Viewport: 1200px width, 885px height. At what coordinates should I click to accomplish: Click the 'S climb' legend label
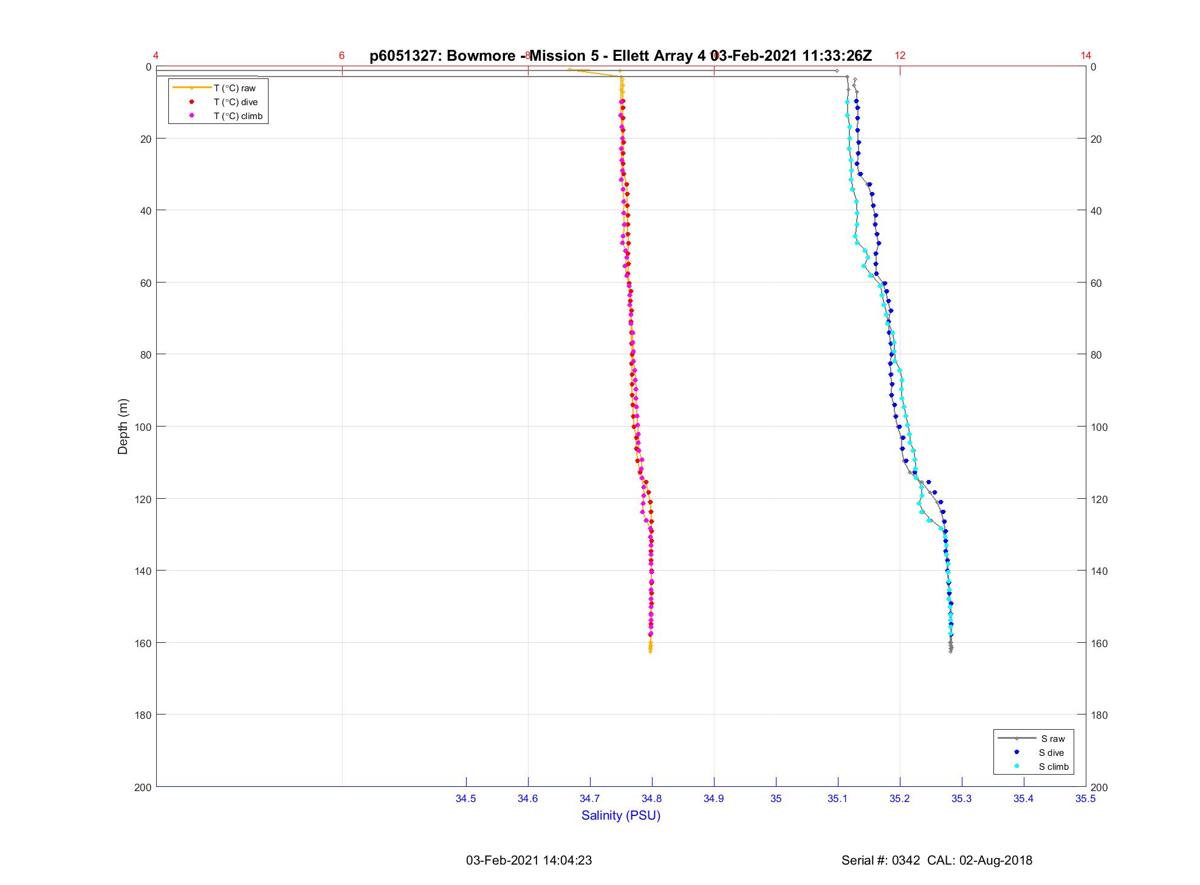pyautogui.click(x=1055, y=766)
